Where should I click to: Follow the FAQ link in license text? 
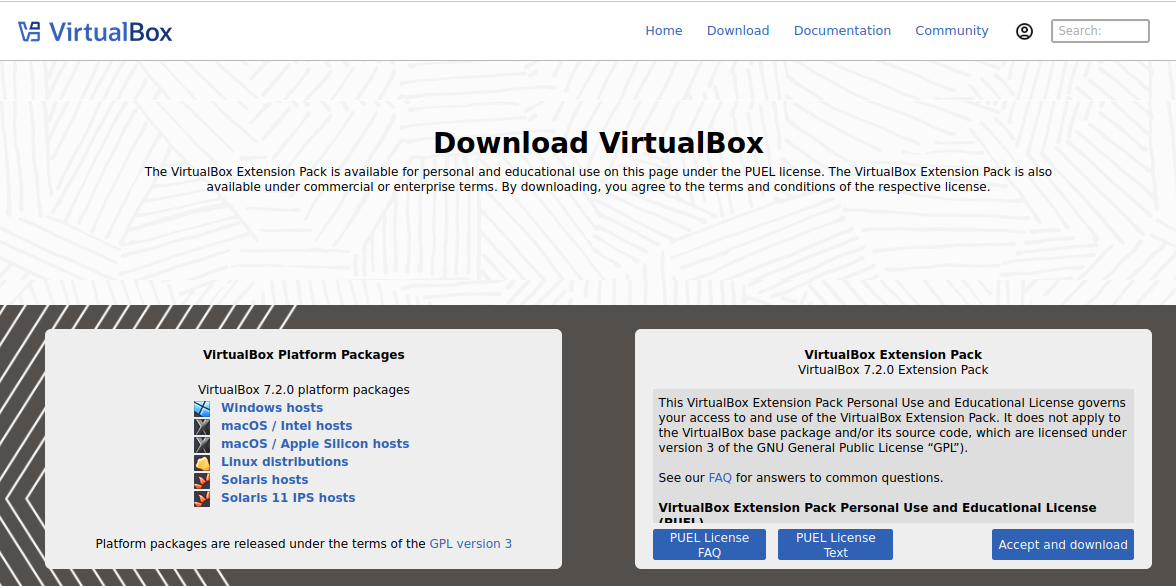click(x=720, y=478)
